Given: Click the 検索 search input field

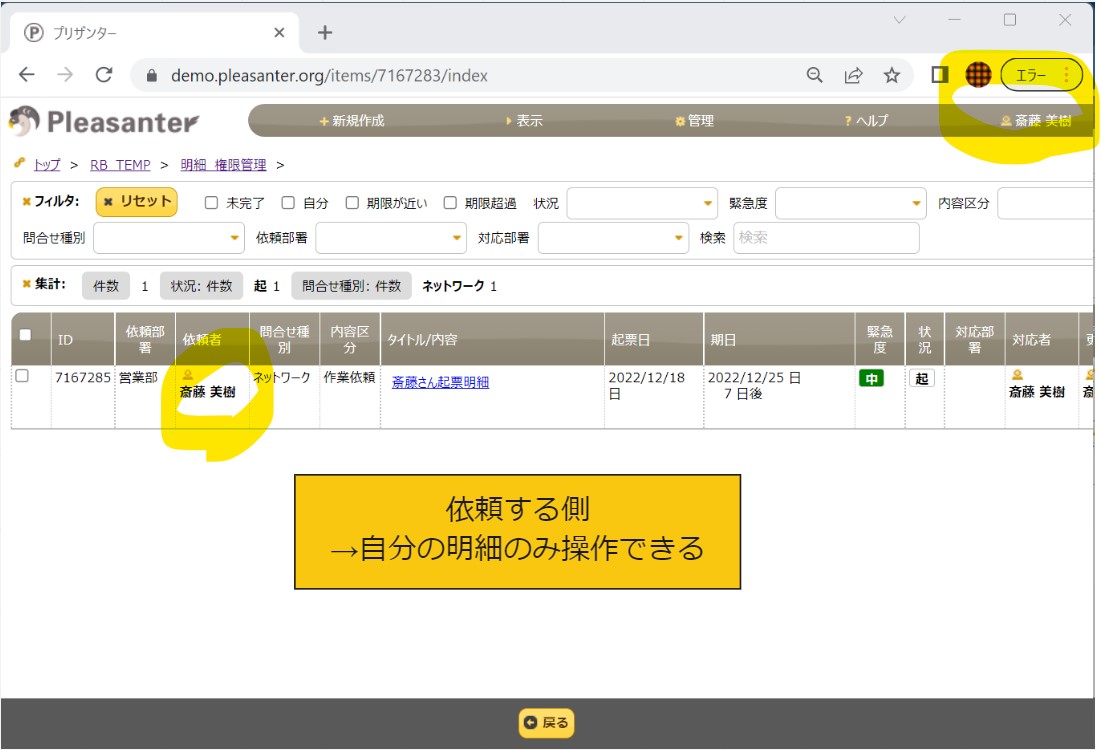Looking at the screenshot, I should 825,238.
